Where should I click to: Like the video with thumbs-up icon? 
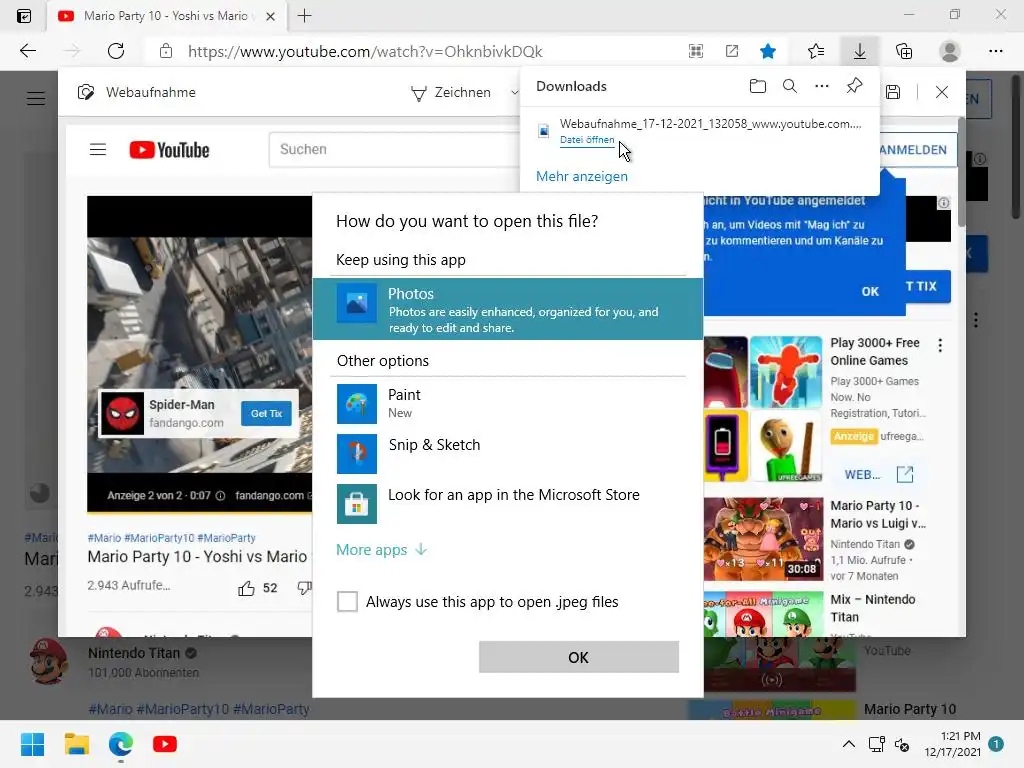click(x=246, y=588)
